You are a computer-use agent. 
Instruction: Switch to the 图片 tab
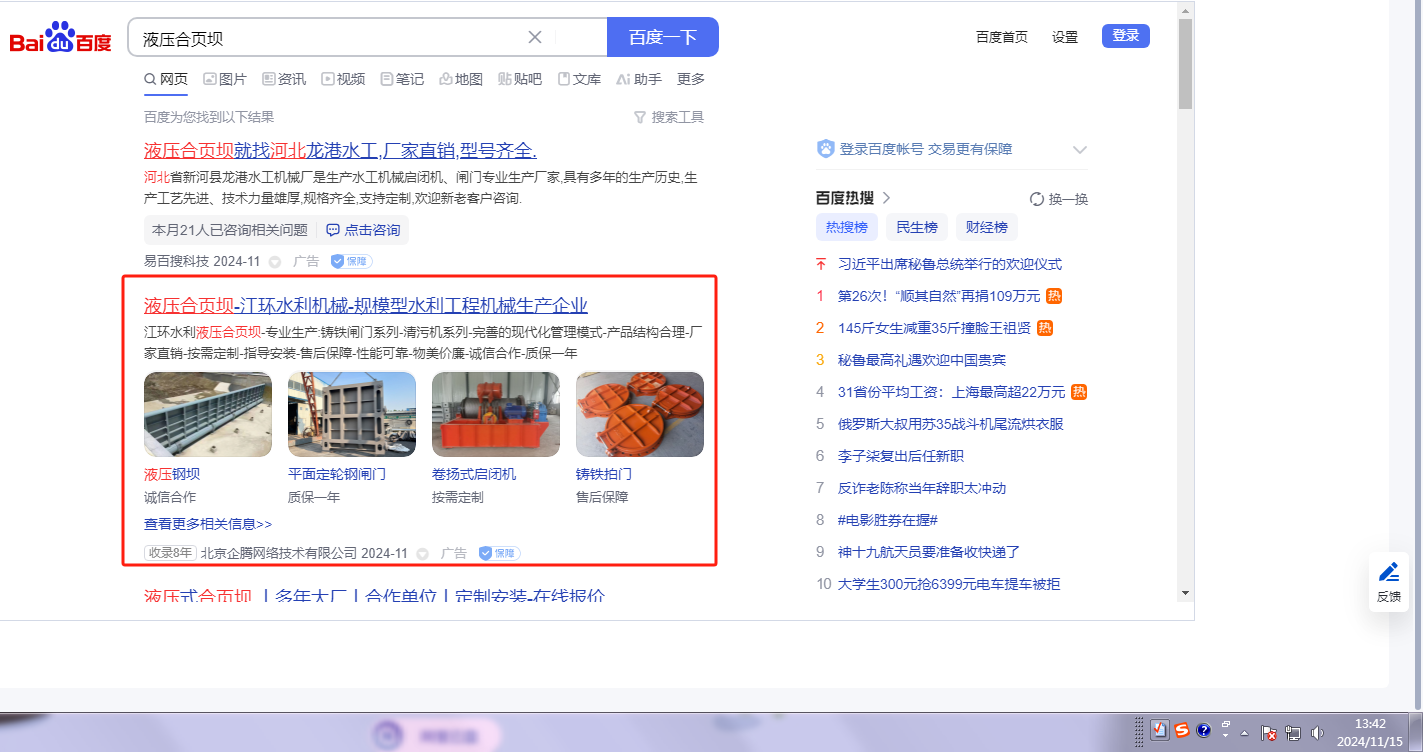tap(225, 79)
